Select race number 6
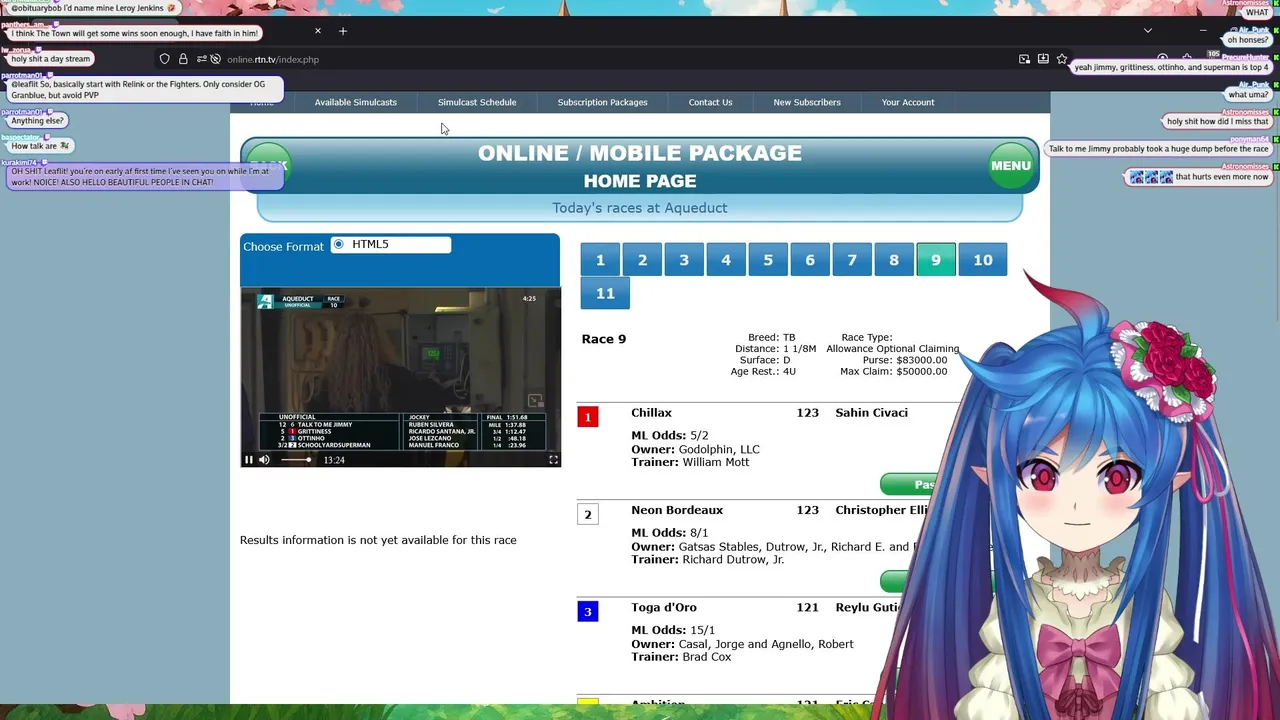The image size is (1280, 720). coord(810,260)
